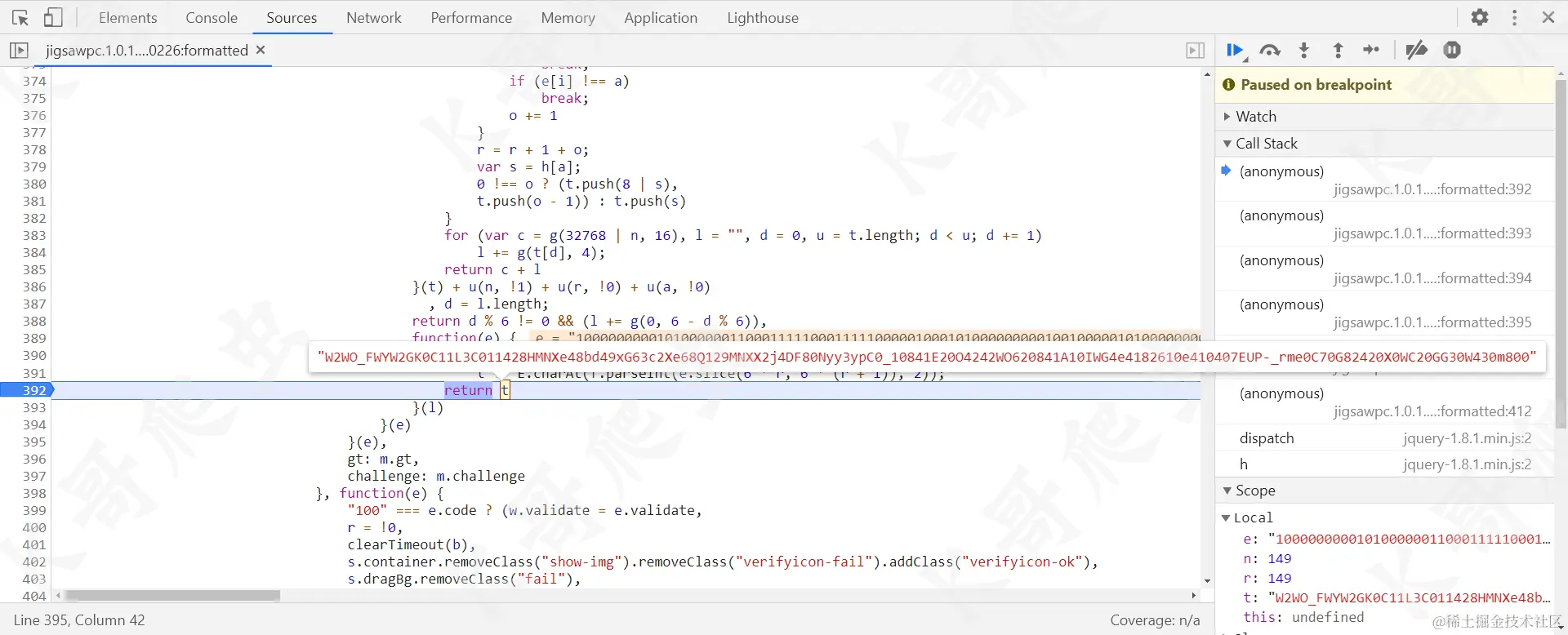Viewport: 1568px width, 635px height.
Task: Click line number 388 in gutter
Action: point(34,321)
